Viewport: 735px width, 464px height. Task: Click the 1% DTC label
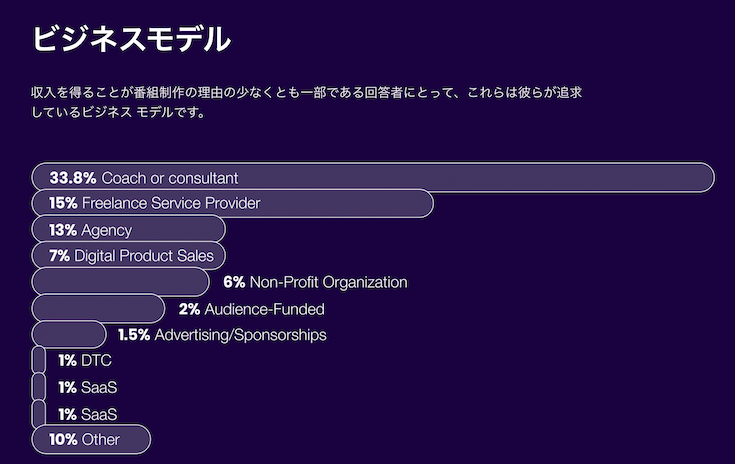point(85,360)
